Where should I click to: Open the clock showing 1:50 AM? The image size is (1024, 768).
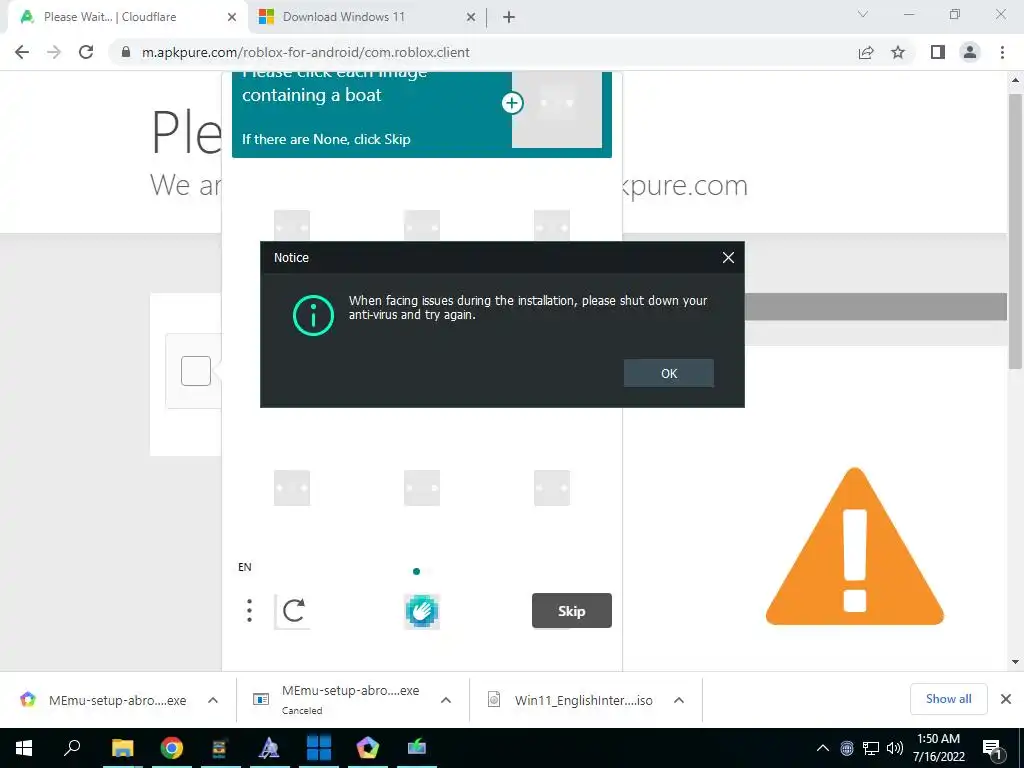938,748
